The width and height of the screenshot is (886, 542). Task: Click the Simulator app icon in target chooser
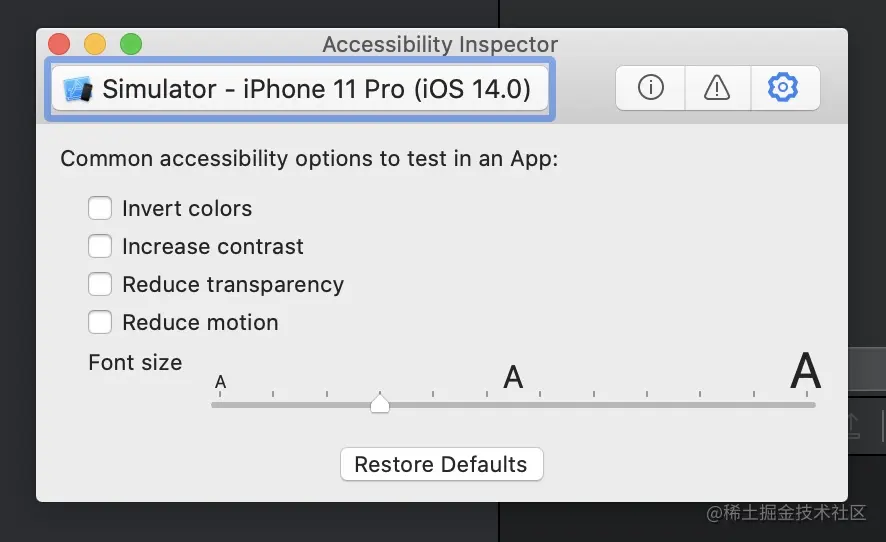[x=78, y=89]
